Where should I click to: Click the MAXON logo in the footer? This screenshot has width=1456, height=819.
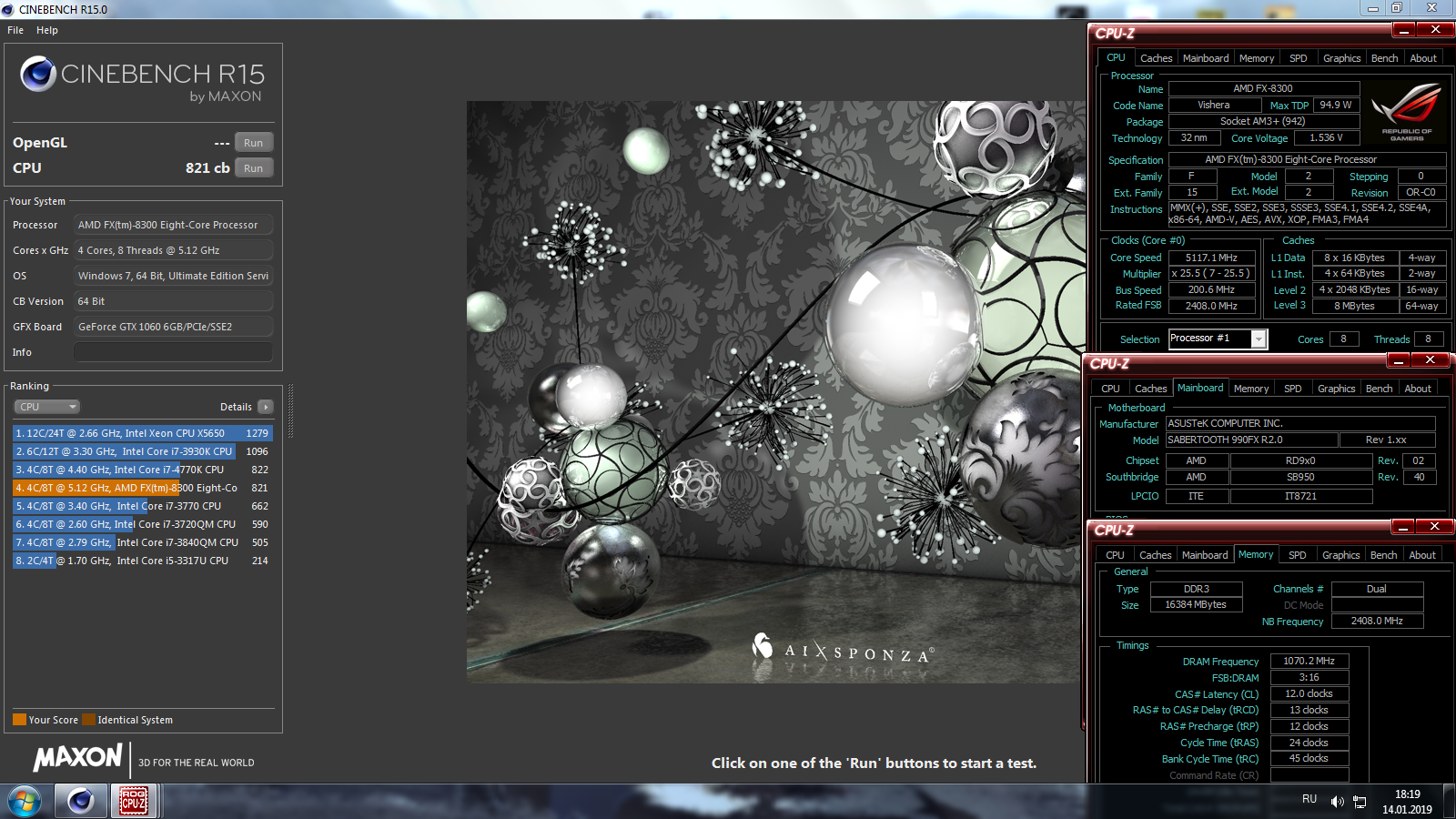point(78,757)
